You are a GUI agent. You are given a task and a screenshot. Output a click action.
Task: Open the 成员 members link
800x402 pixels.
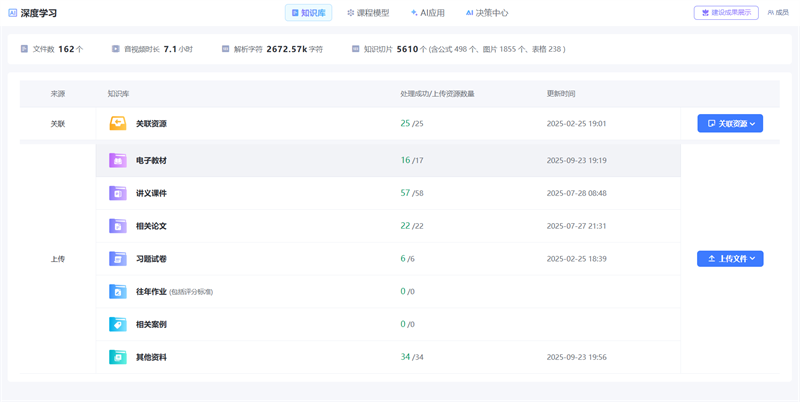coord(777,13)
